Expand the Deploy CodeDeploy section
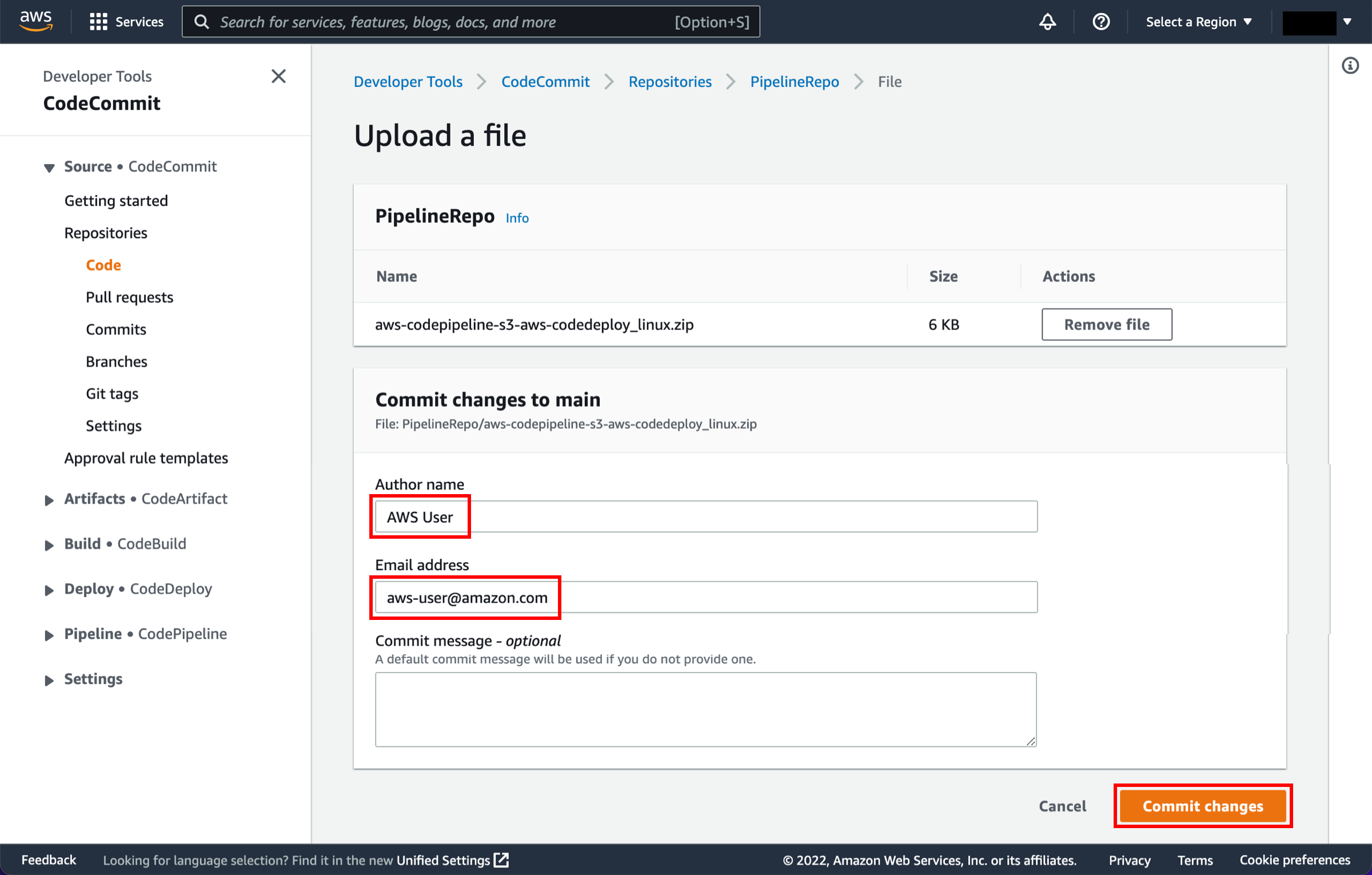This screenshot has width=1372, height=875. click(x=49, y=590)
